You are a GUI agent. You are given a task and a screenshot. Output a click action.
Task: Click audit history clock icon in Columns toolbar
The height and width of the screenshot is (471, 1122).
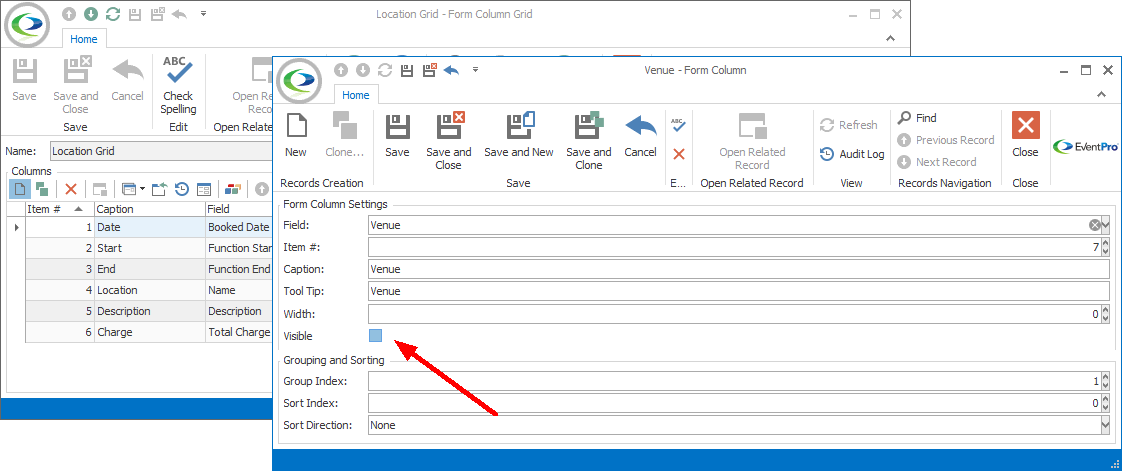tap(182, 190)
